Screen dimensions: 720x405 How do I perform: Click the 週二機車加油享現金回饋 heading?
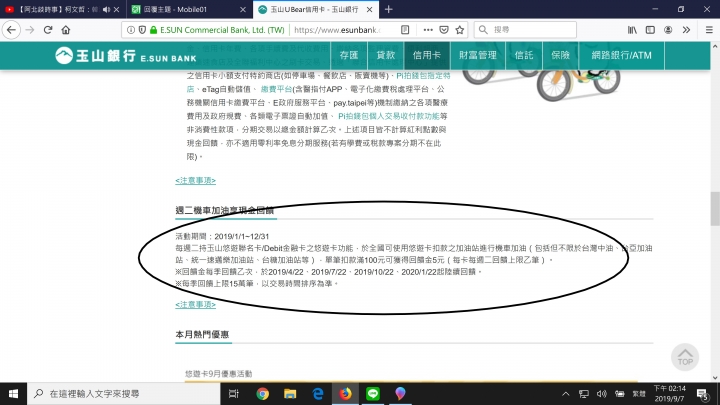[224, 210]
